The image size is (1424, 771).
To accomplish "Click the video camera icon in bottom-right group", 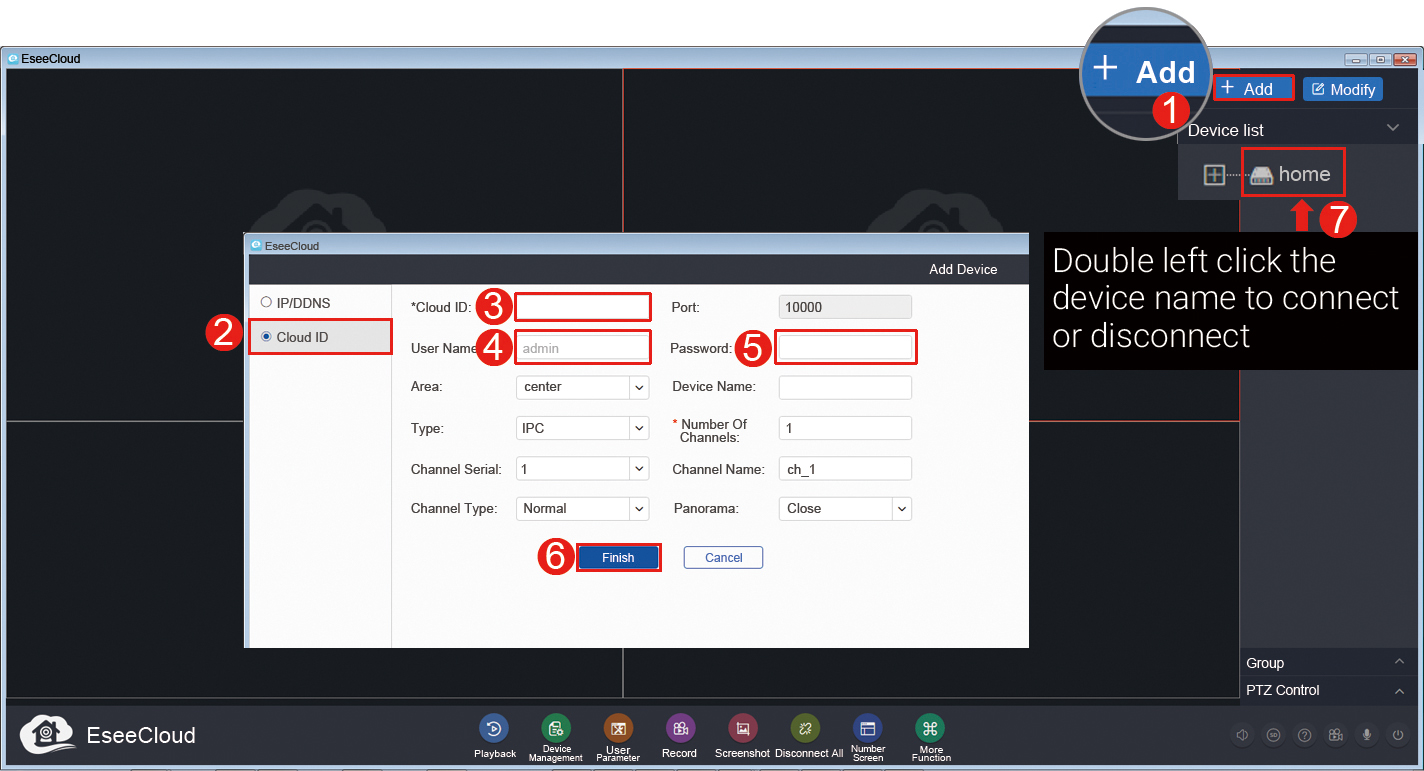I will coord(1335,735).
